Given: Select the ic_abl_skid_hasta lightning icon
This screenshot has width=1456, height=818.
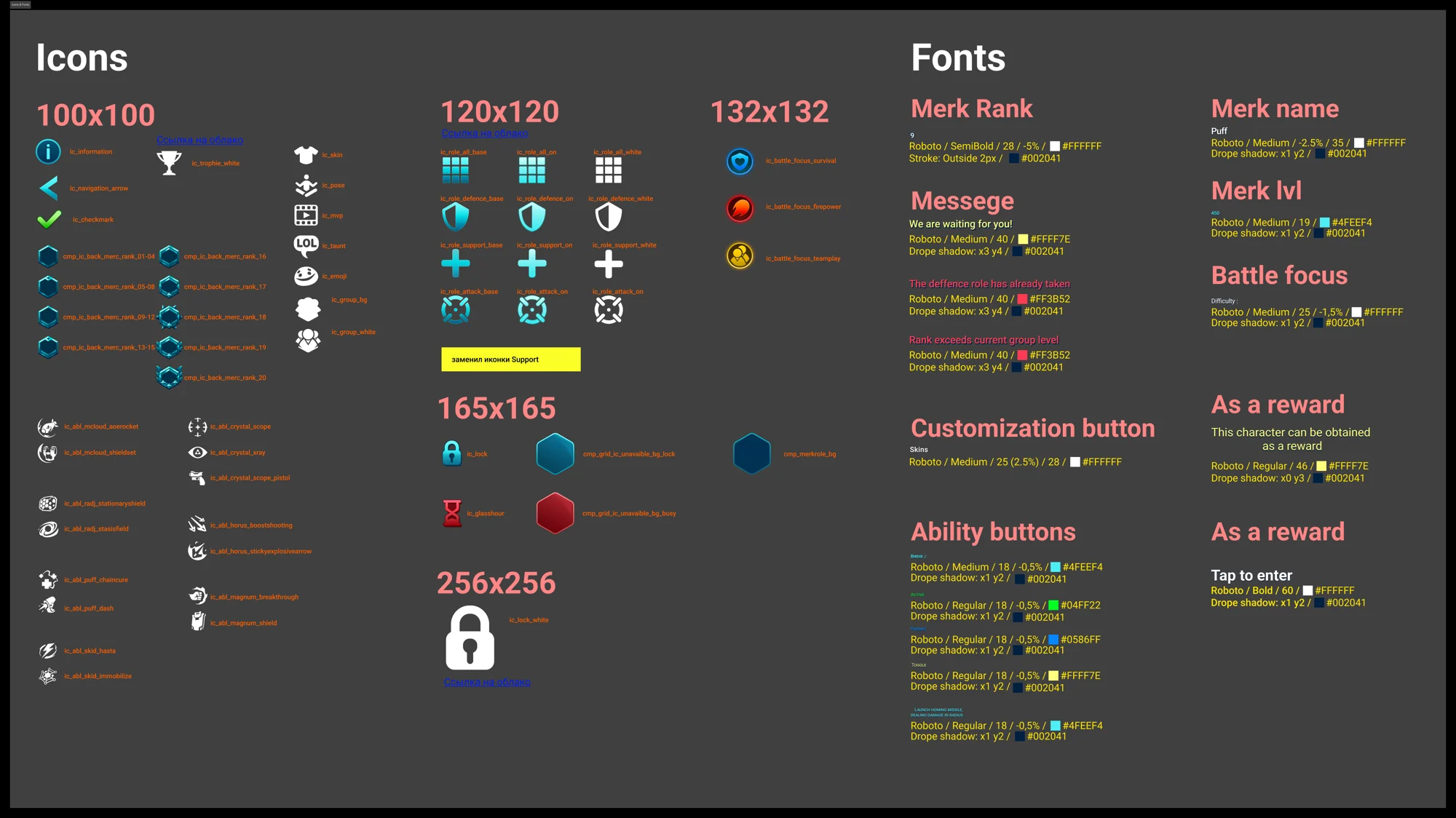Looking at the screenshot, I should point(48,651).
